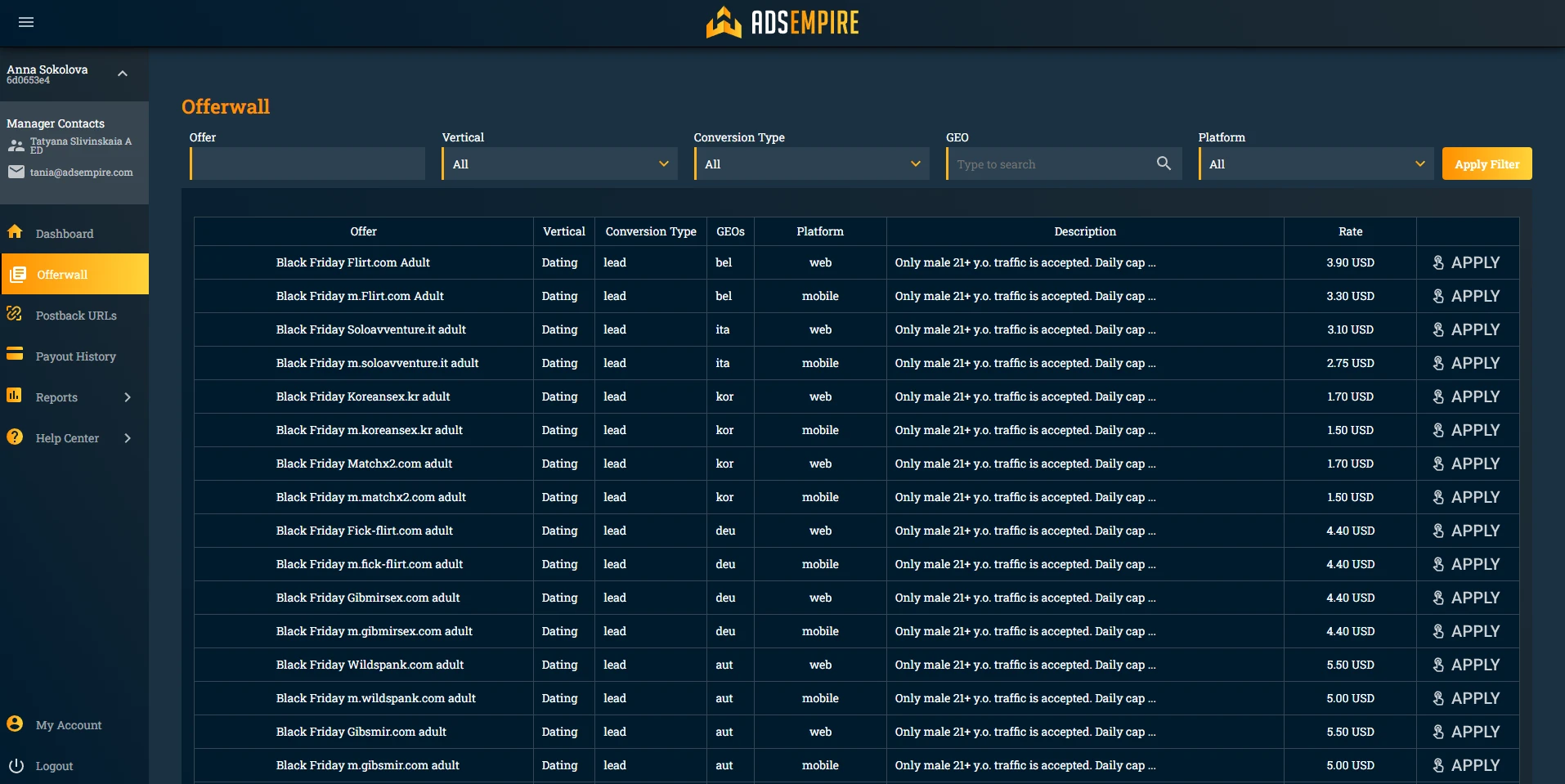
Task: Click the Vertical column header
Action: click(x=564, y=231)
